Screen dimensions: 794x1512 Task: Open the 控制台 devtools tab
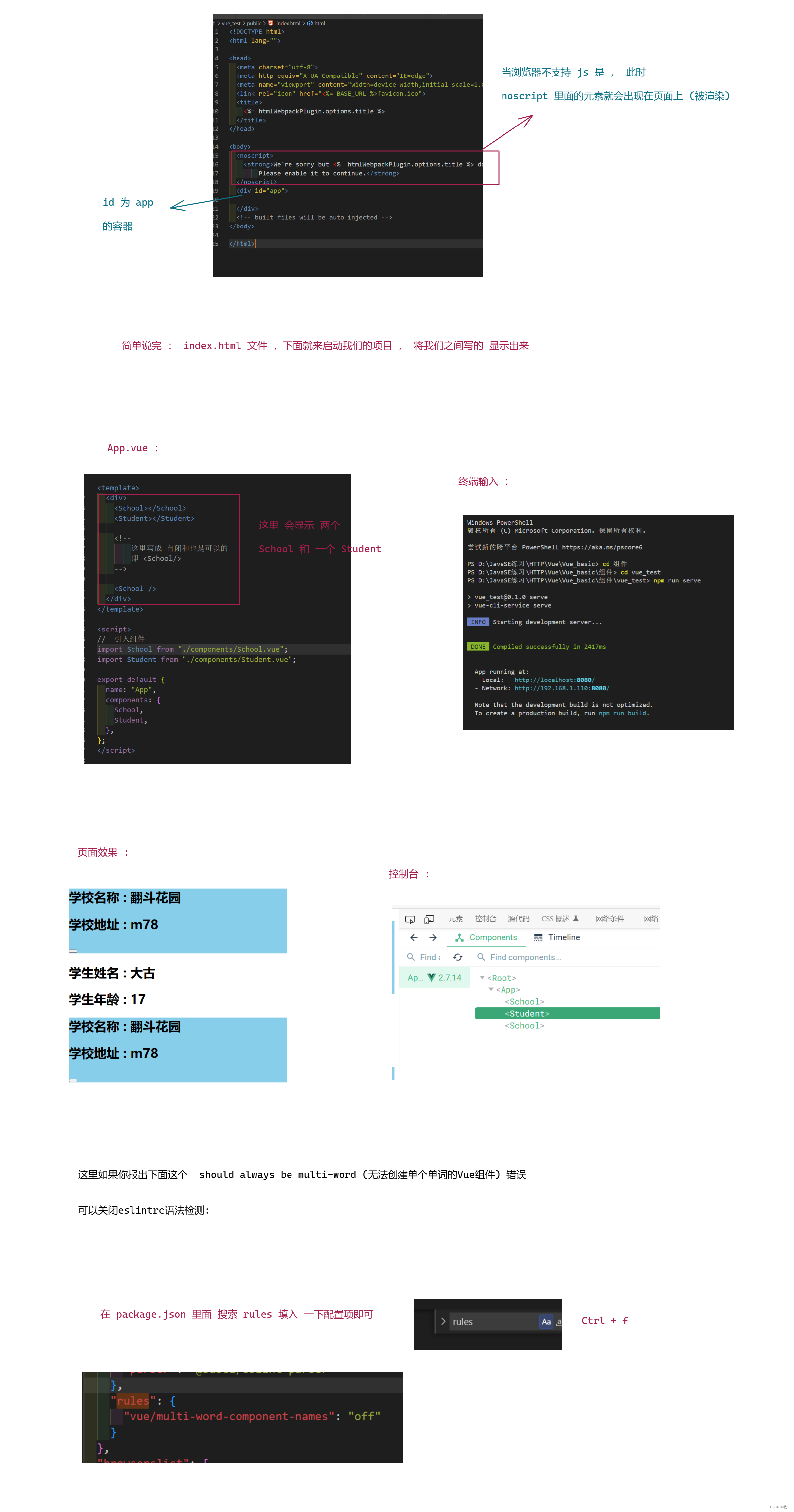click(x=486, y=919)
